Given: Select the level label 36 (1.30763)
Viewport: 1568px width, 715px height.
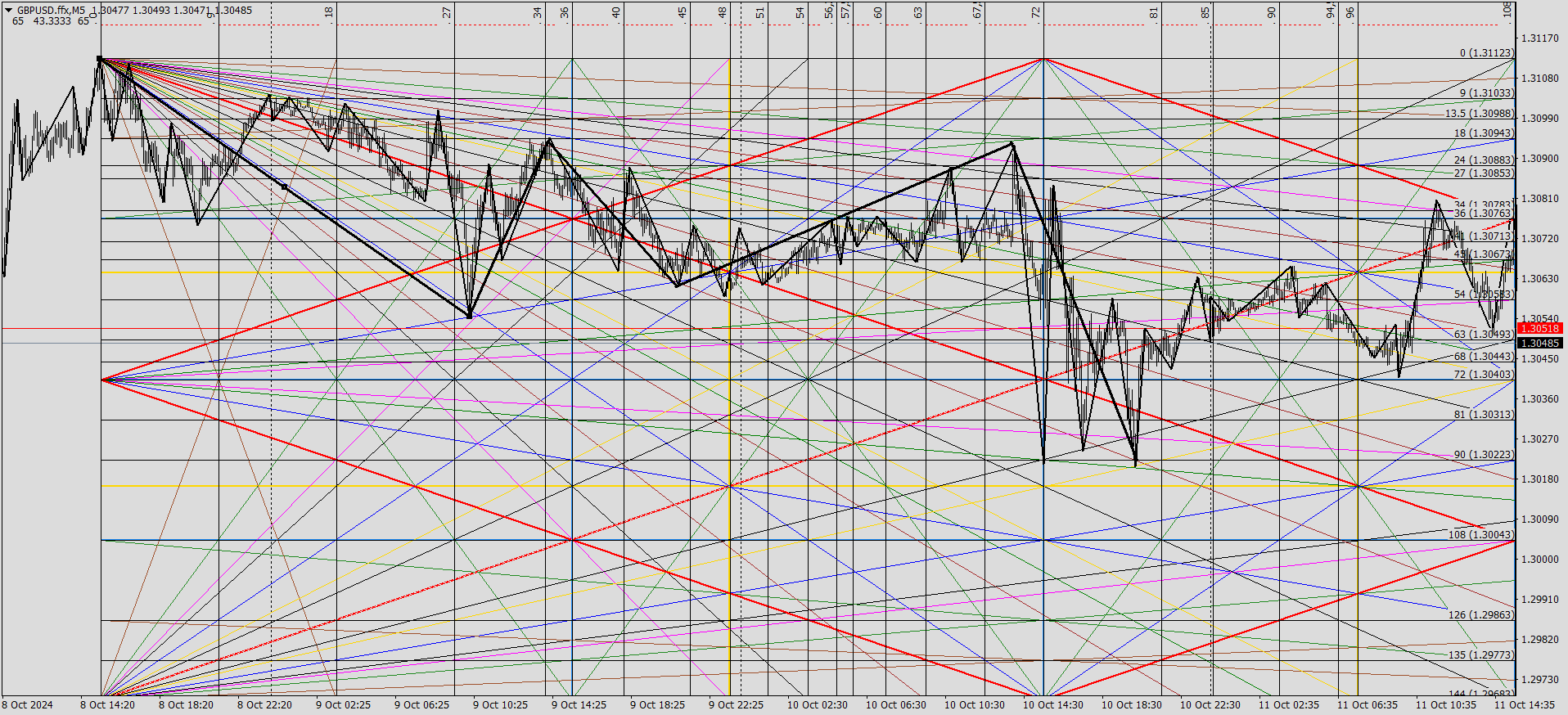Looking at the screenshot, I should click(x=1484, y=214).
